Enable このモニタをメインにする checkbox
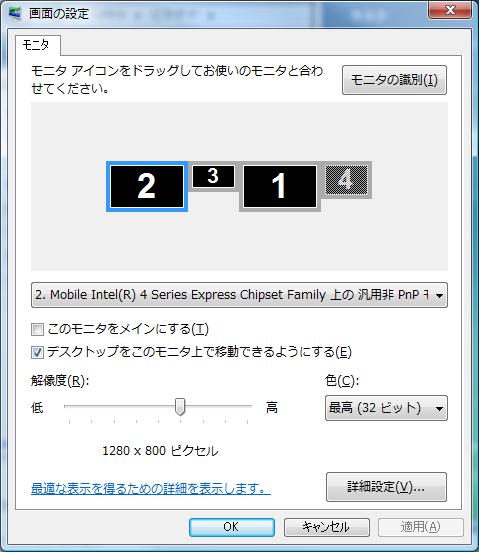 37,330
